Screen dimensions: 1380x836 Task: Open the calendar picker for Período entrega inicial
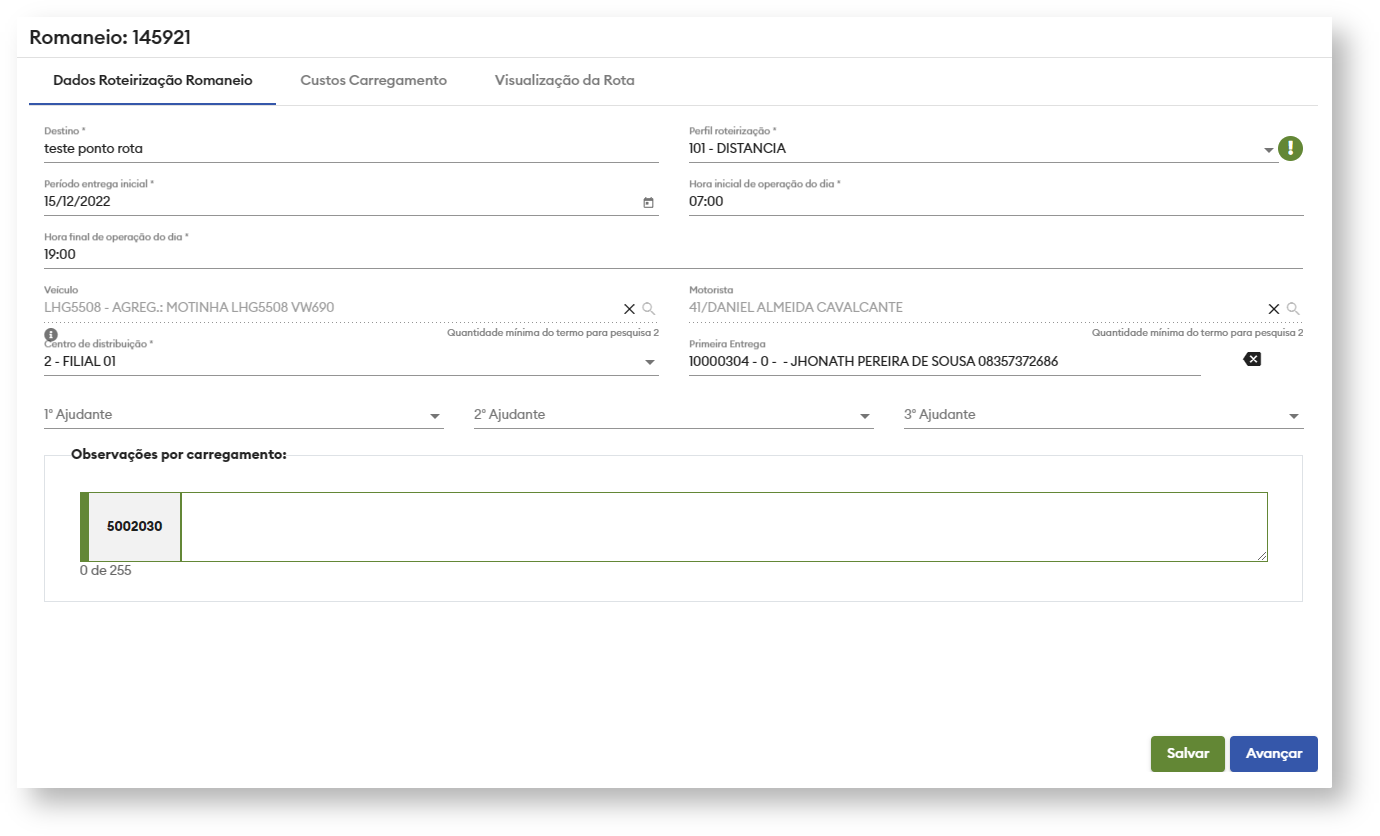tap(648, 202)
